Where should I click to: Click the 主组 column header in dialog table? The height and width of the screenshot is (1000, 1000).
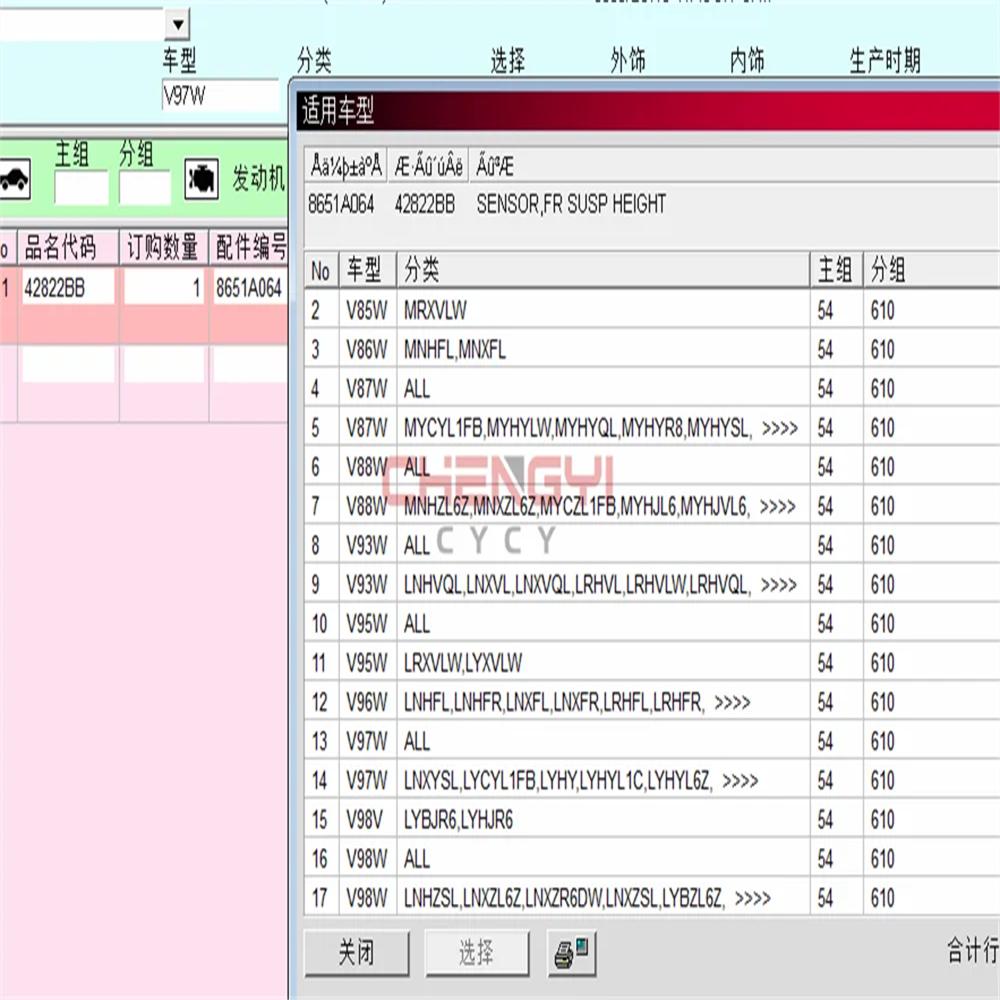(x=836, y=270)
